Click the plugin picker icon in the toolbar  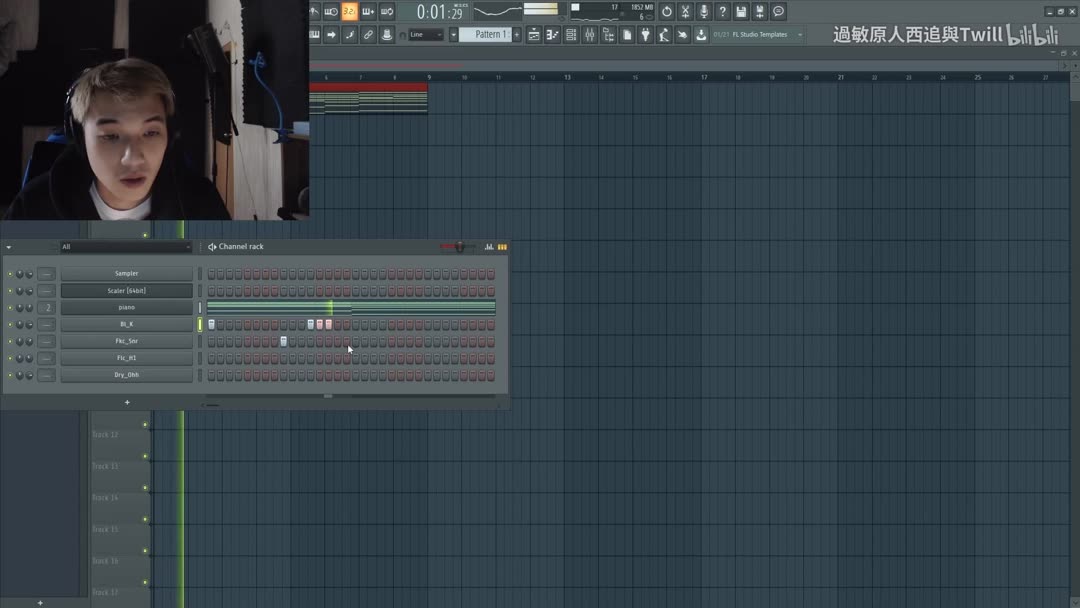[647, 34]
